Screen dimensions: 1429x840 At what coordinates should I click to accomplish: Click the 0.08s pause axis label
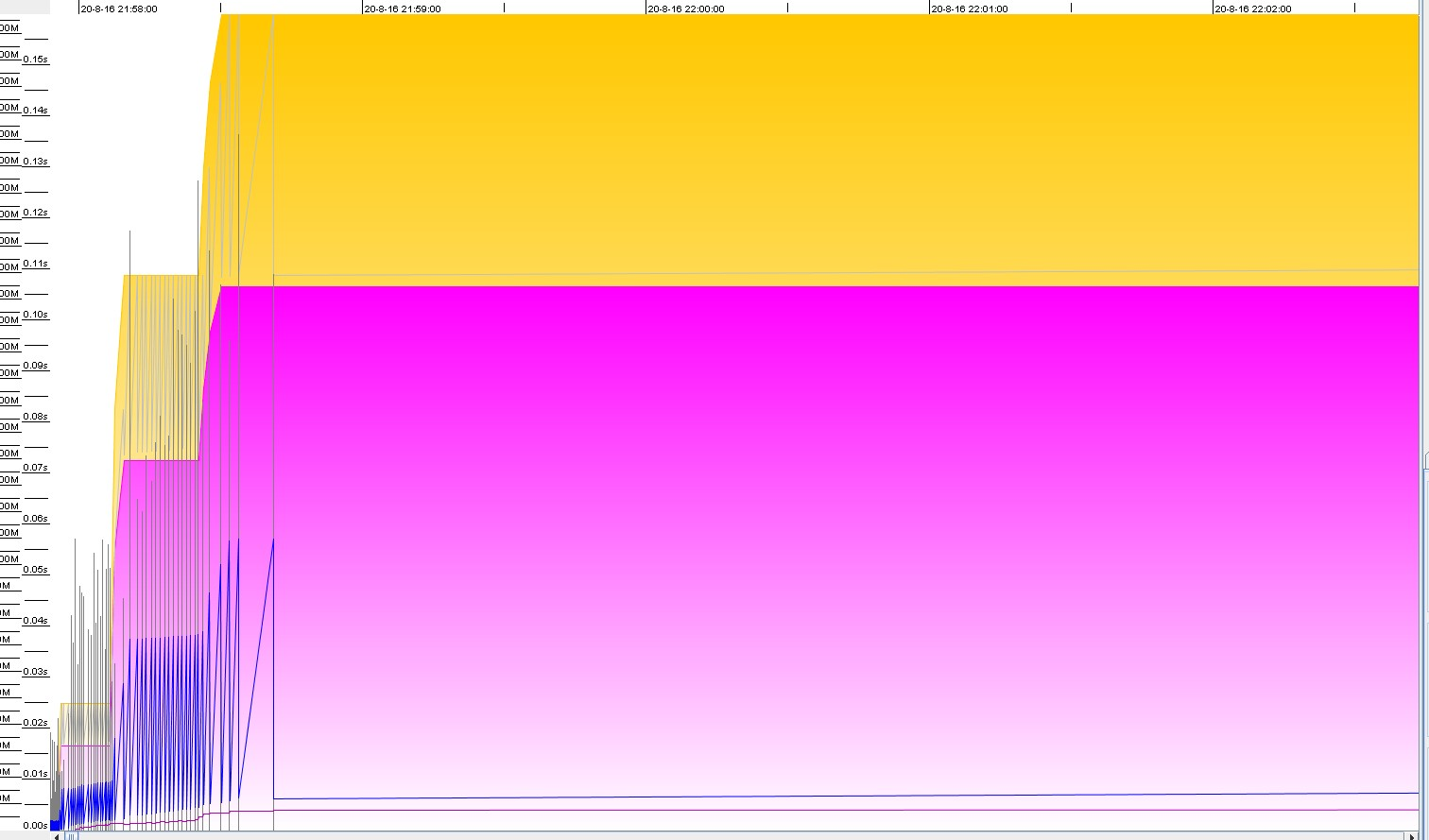click(x=36, y=416)
